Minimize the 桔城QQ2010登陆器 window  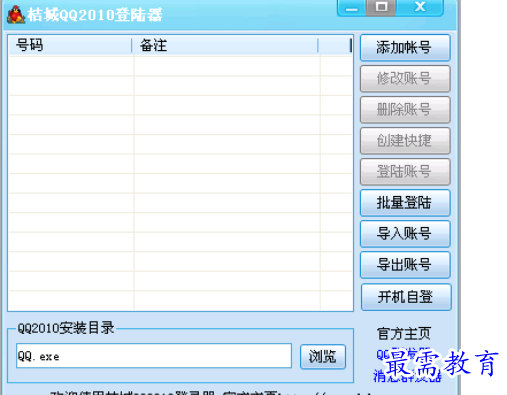[x=352, y=7]
